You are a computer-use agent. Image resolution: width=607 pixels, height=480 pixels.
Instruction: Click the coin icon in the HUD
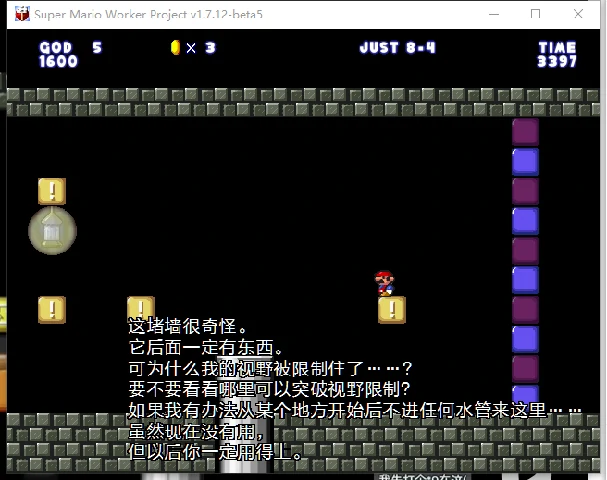pos(175,48)
